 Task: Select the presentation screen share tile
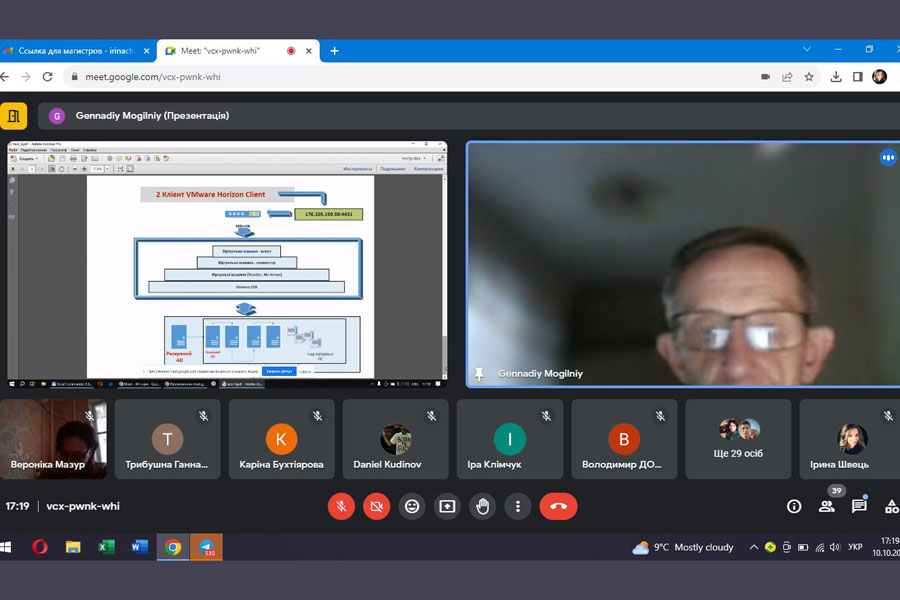click(x=227, y=264)
